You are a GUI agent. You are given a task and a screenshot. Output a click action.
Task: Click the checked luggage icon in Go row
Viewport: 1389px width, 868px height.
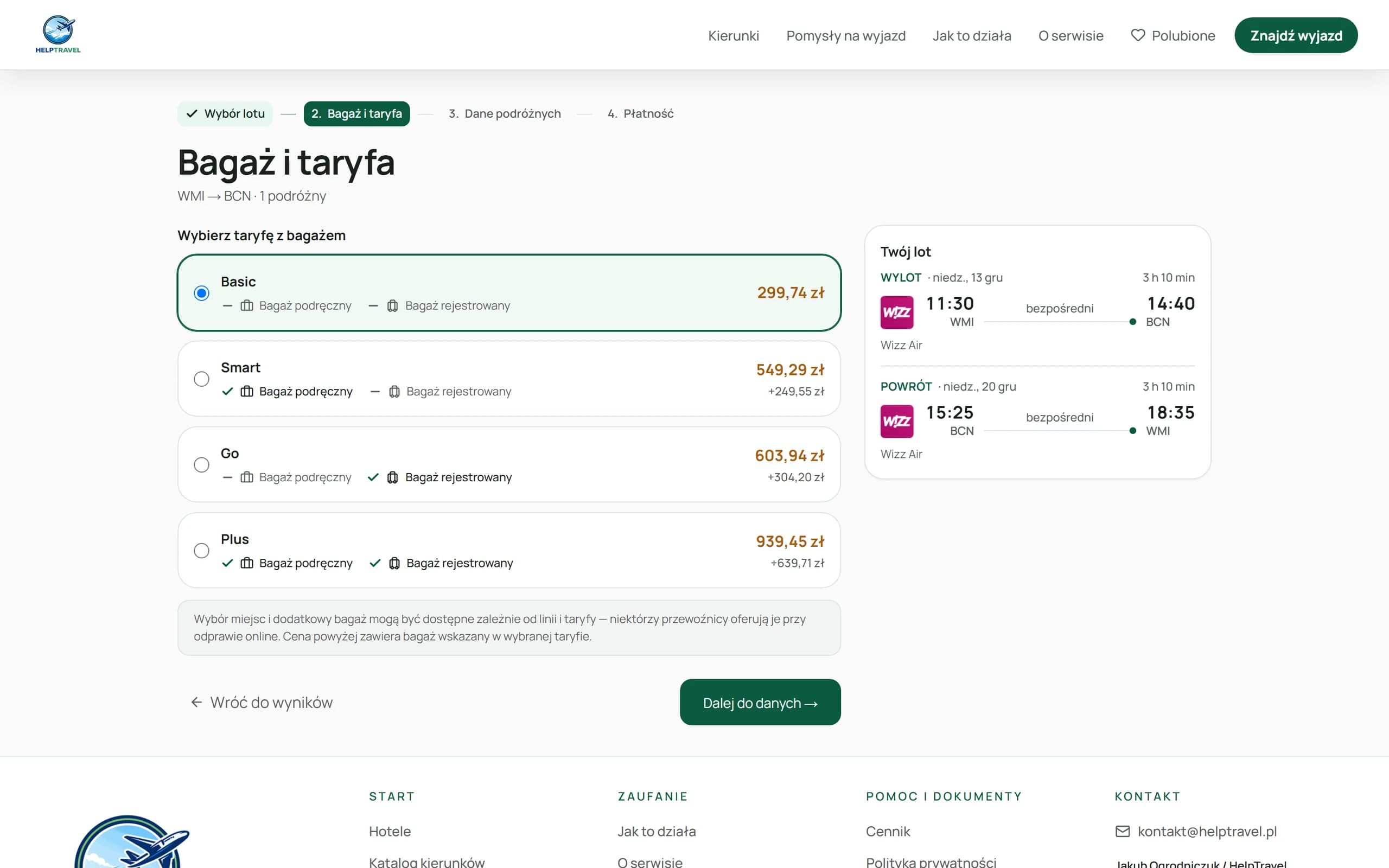point(393,477)
